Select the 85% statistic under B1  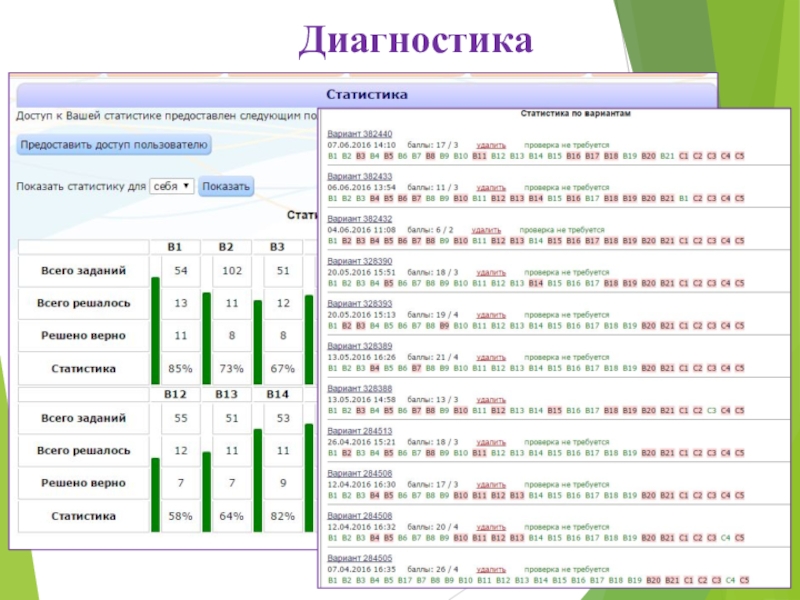coord(181,368)
